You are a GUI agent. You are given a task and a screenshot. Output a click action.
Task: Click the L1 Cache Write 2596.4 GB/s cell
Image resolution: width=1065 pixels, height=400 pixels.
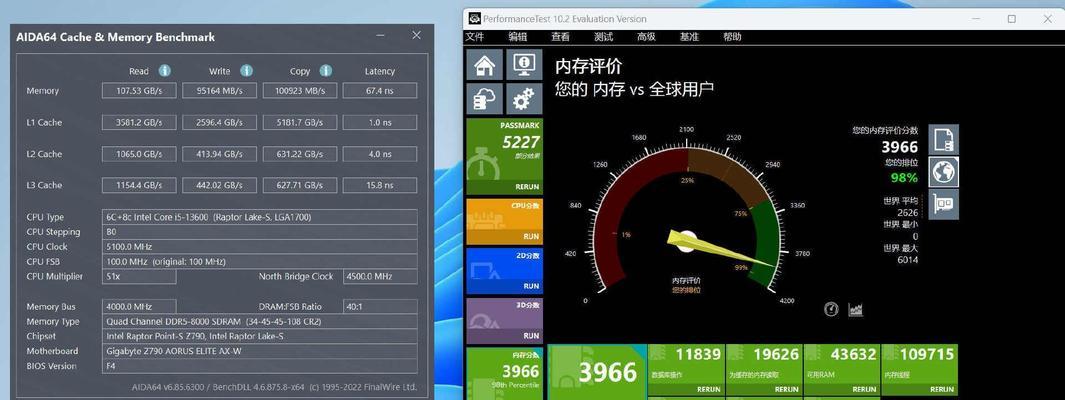point(219,122)
